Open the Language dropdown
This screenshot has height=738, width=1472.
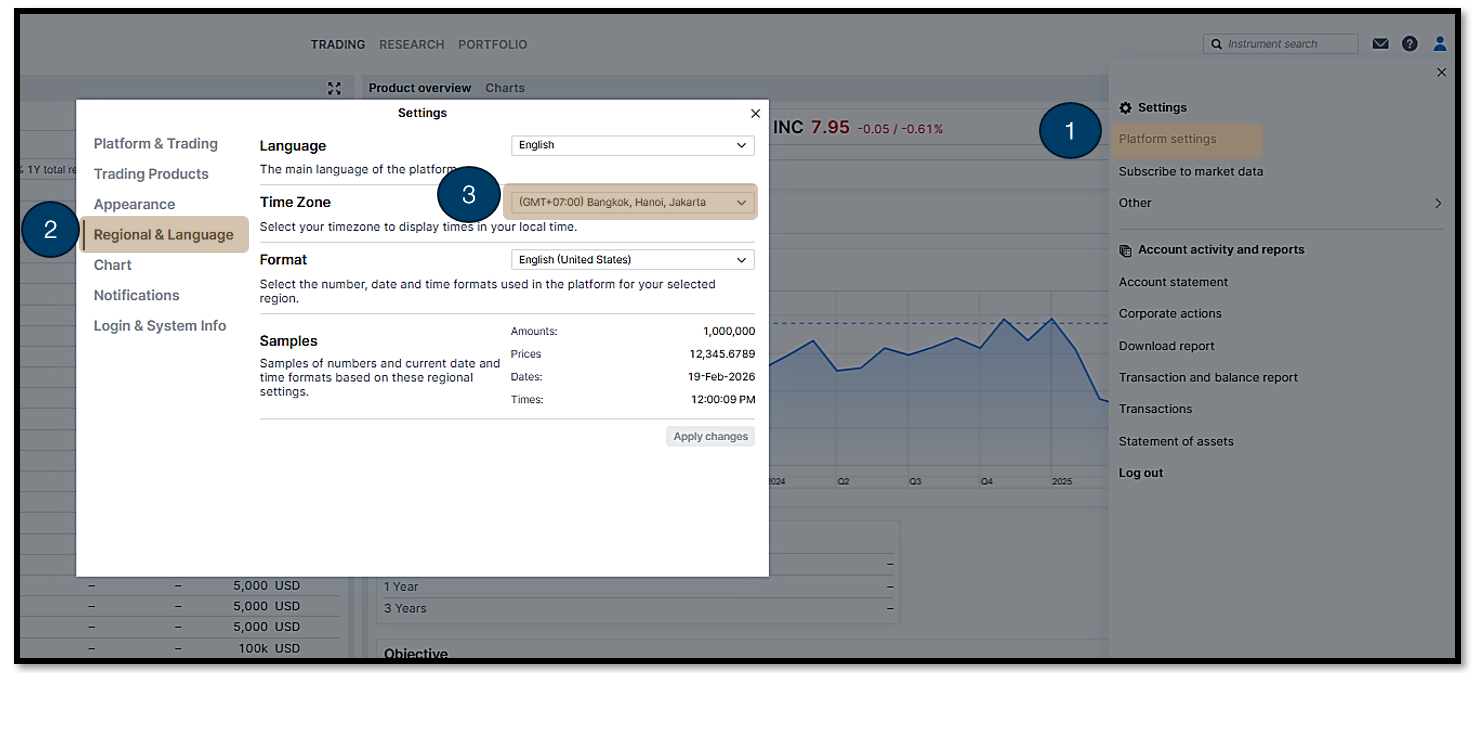(x=632, y=145)
